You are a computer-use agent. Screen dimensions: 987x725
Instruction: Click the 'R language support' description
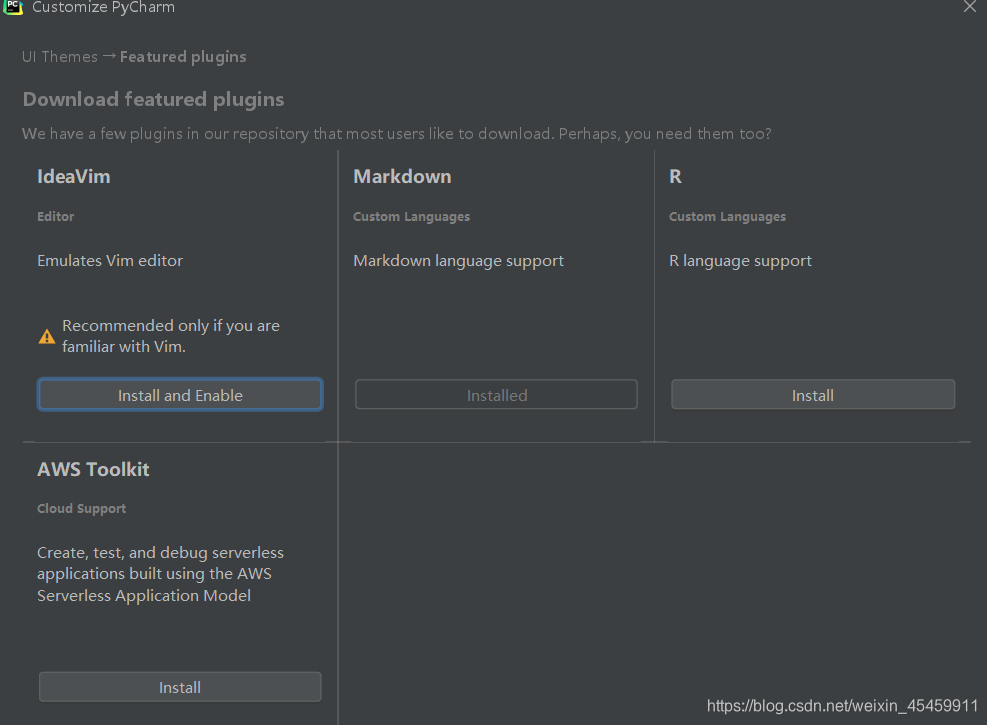tap(740, 261)
